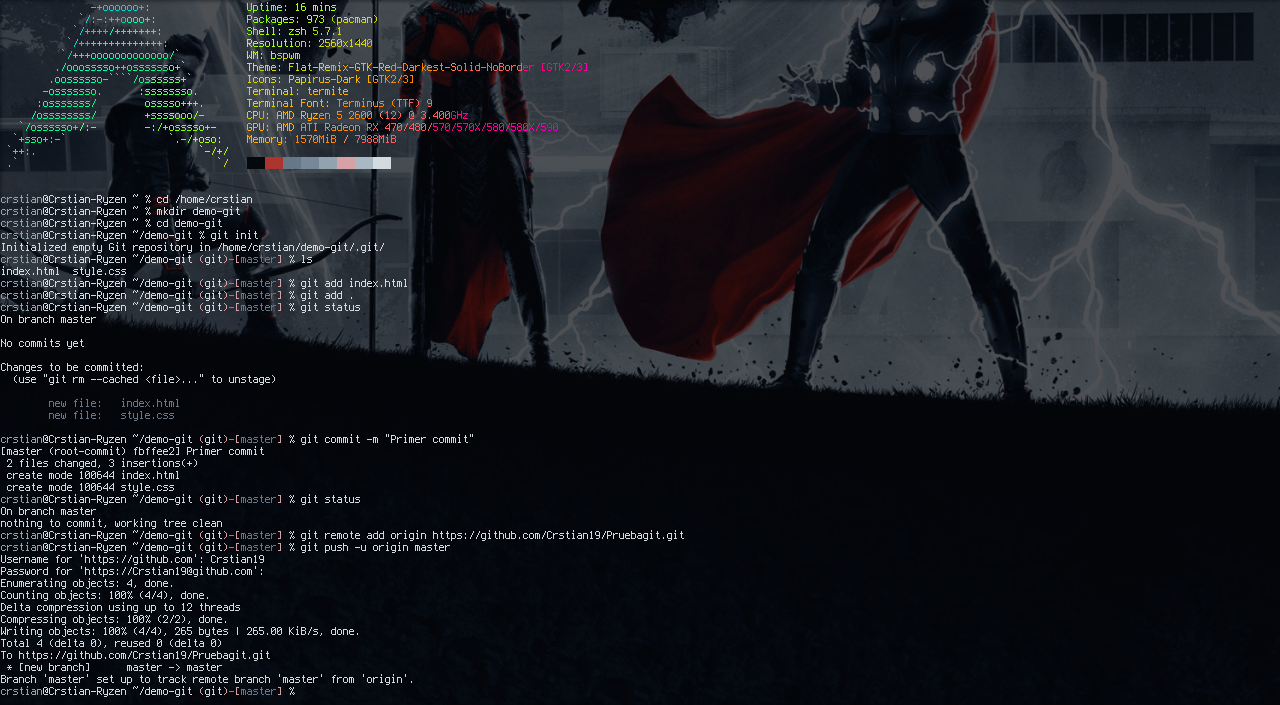Viewport: 1280px width, 705px height.
Task: Click the 'GPU: AMD ATI Radeon RX' line
Action: click(402, 128)
